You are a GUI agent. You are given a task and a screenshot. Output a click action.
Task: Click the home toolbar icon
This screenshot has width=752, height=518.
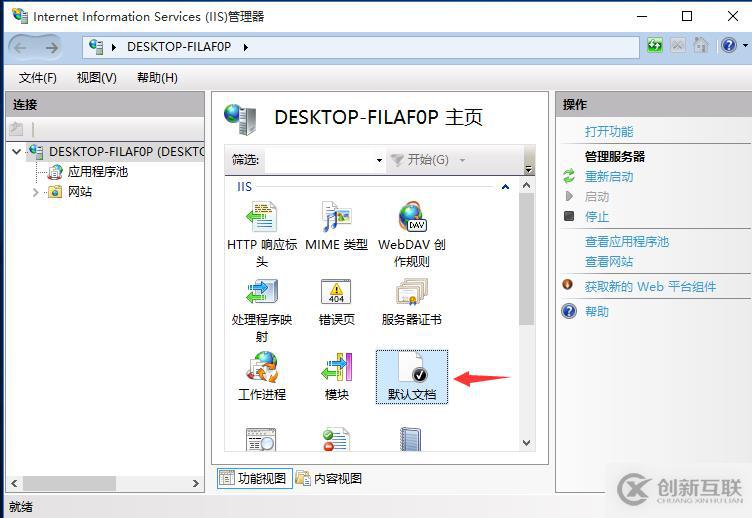pyautogui.click(x=701, y=46)
